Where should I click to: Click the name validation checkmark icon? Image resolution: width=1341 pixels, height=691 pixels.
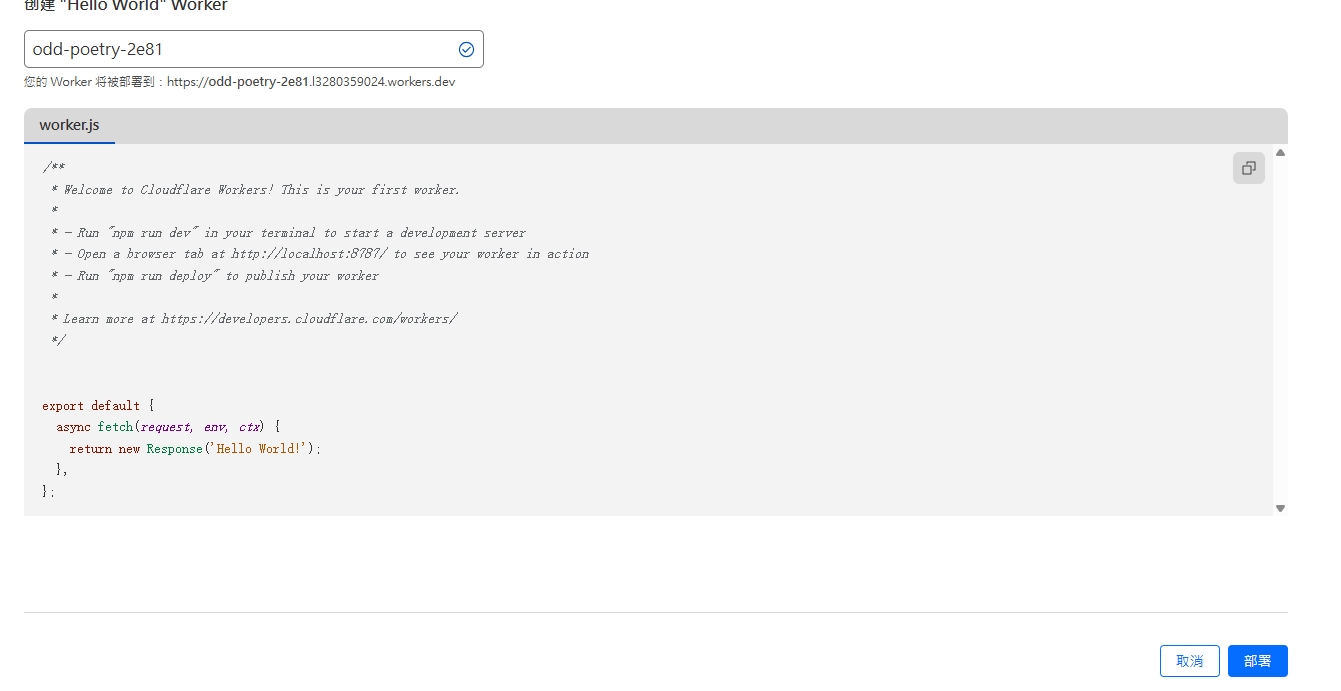tap(466, 50)
